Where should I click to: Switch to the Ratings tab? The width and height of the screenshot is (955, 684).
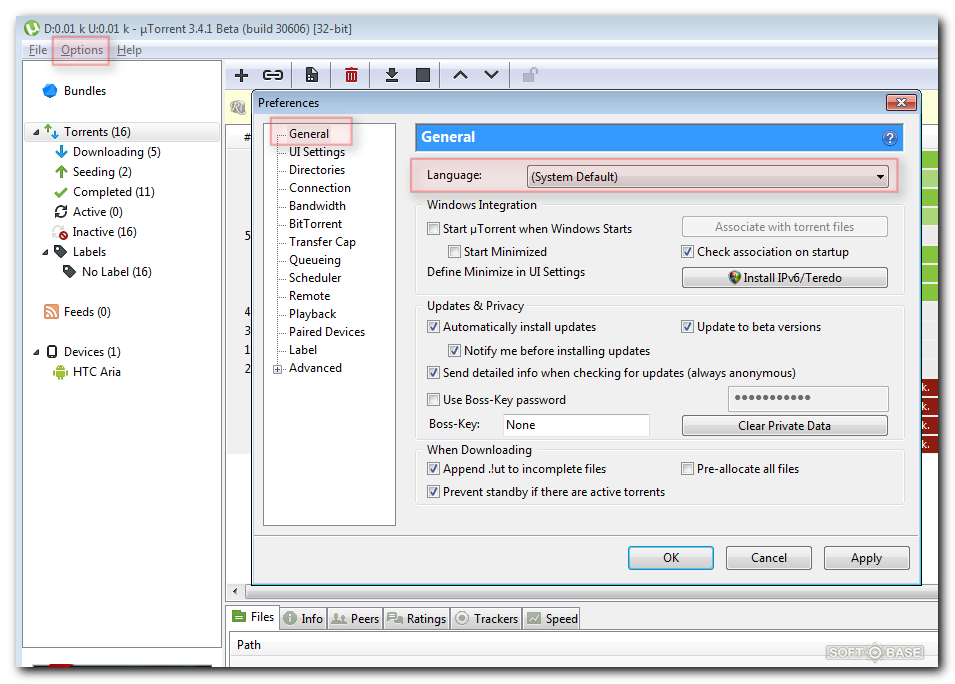tap(417, 618)
